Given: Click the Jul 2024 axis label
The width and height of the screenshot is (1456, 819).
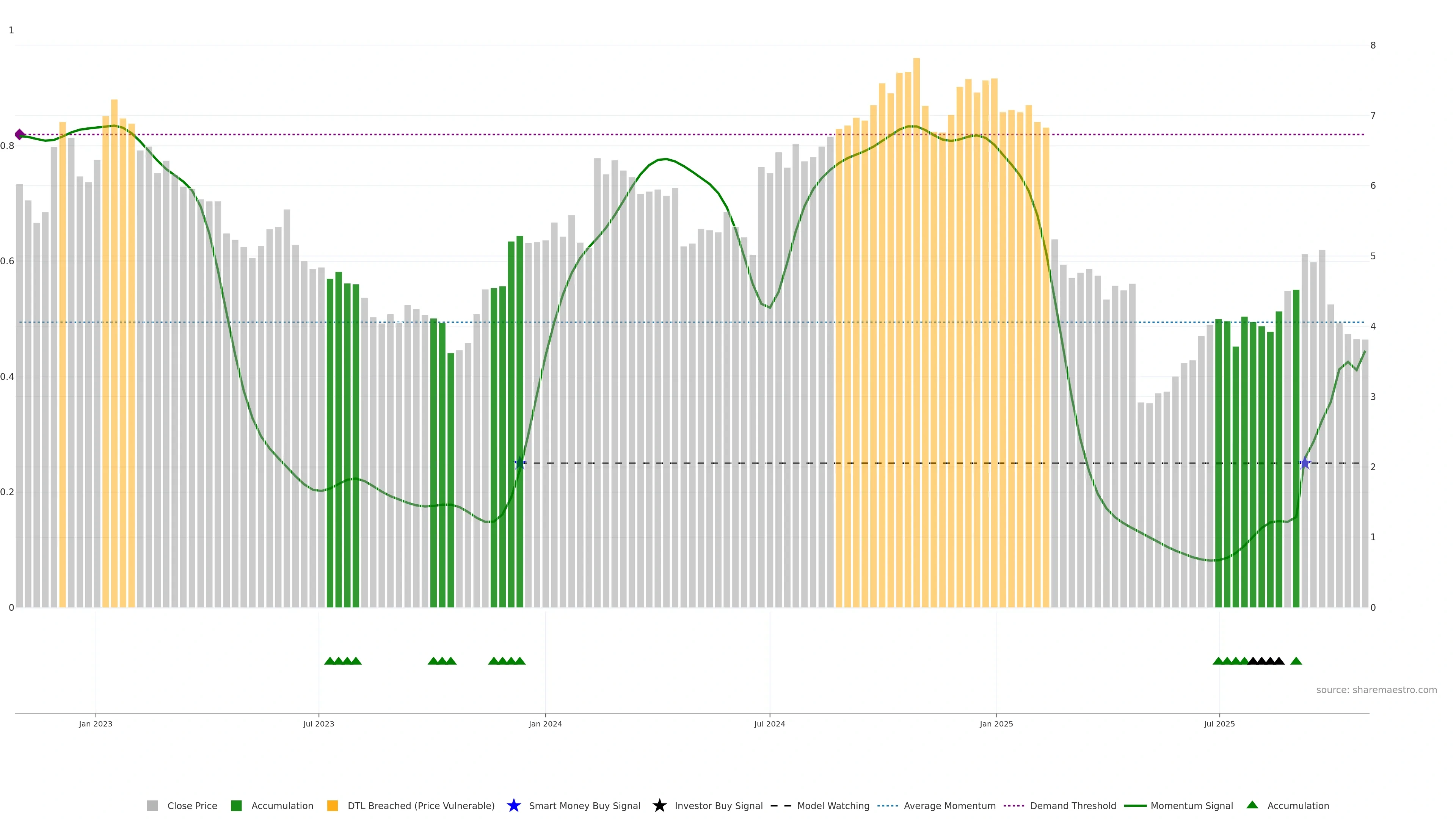Looking at the screenshot, I should point(769,723).
